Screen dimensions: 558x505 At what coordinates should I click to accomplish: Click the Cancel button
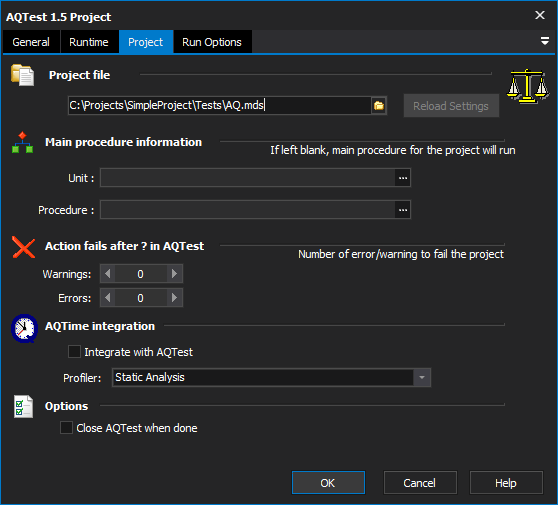pos(420,483)
